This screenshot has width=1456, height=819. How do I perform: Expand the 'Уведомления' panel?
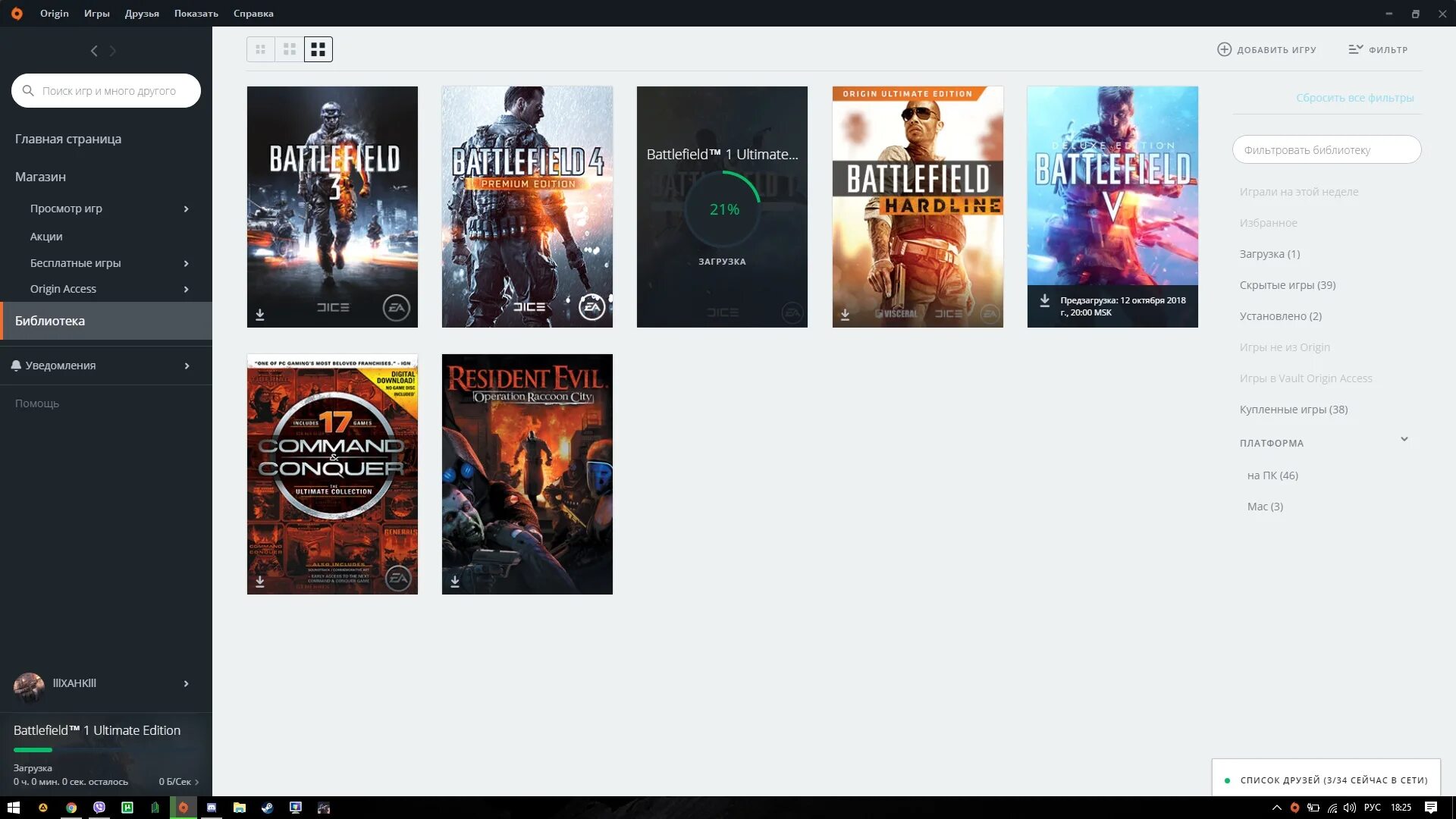186,366
